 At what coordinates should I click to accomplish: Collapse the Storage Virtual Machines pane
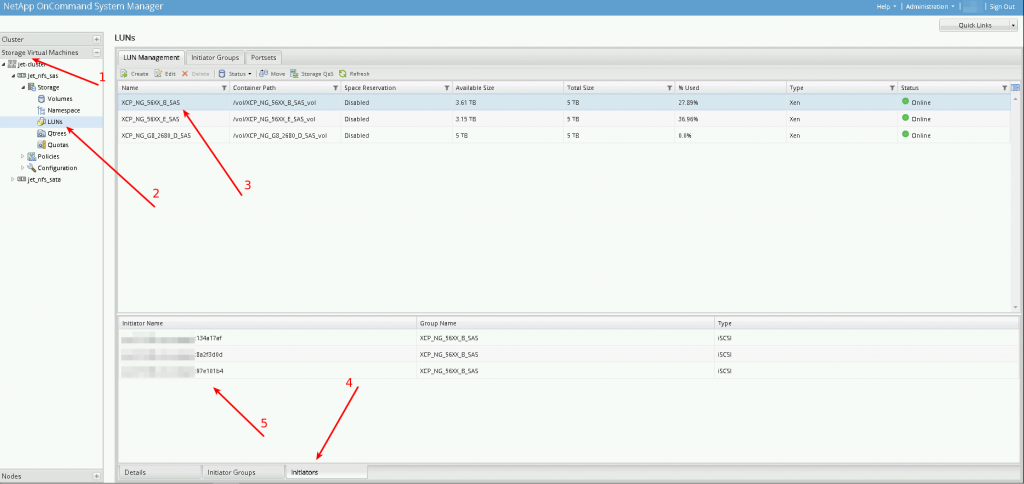tap(97, 52)
